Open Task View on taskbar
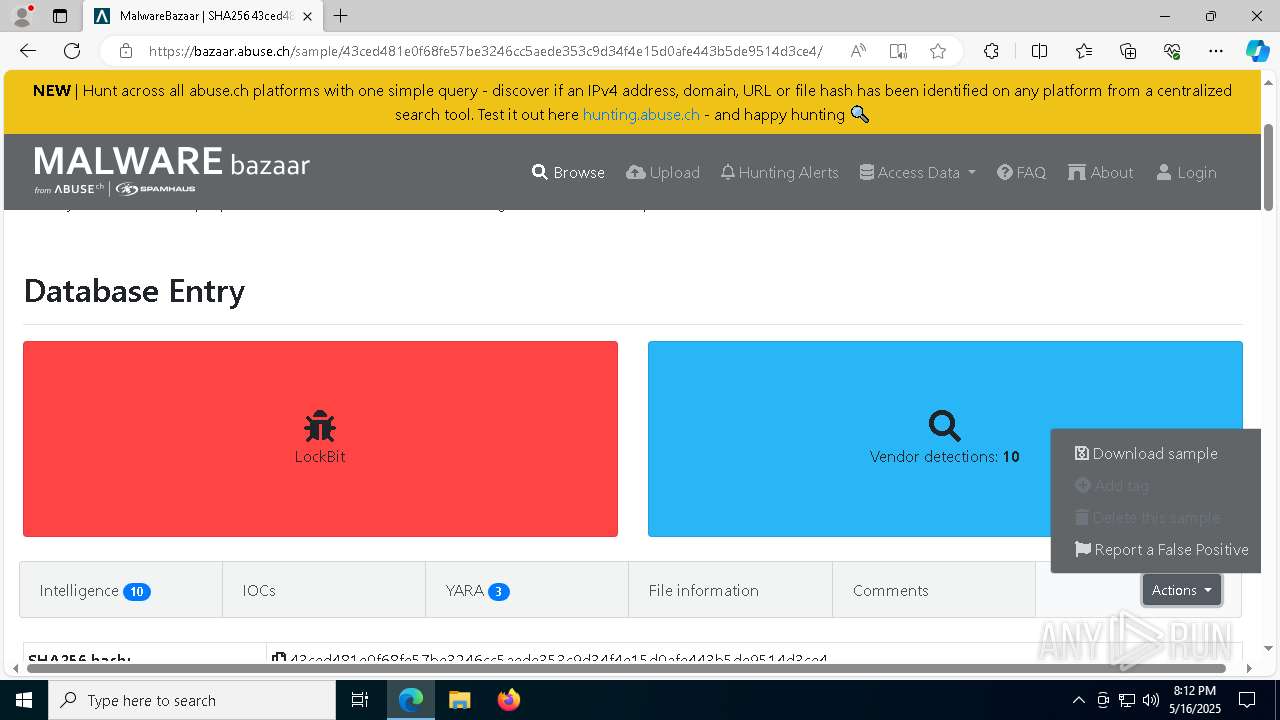The width and height of the screenshot is (1280, 720). 360,700
